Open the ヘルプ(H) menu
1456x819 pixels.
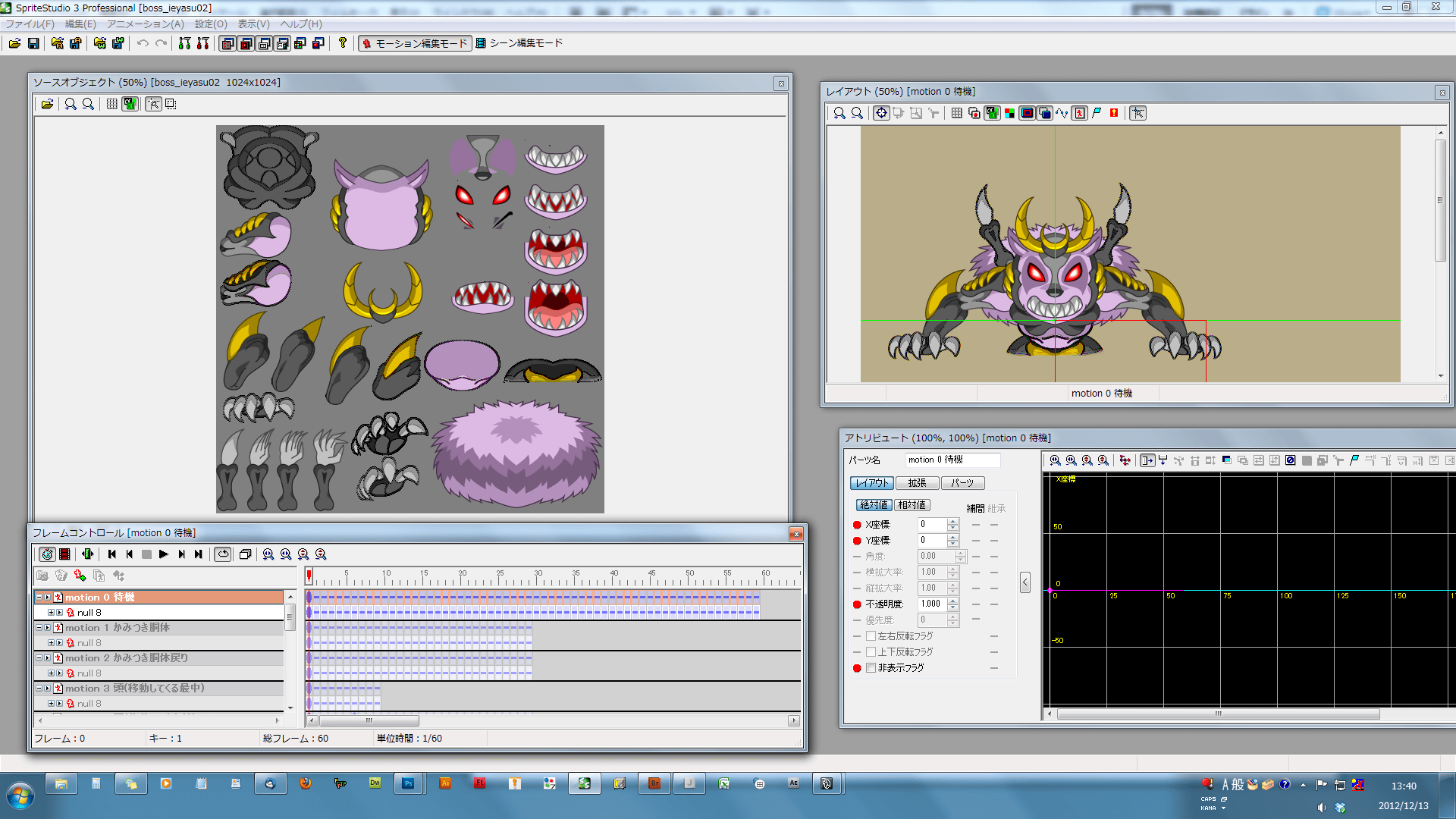coord(301,24)
